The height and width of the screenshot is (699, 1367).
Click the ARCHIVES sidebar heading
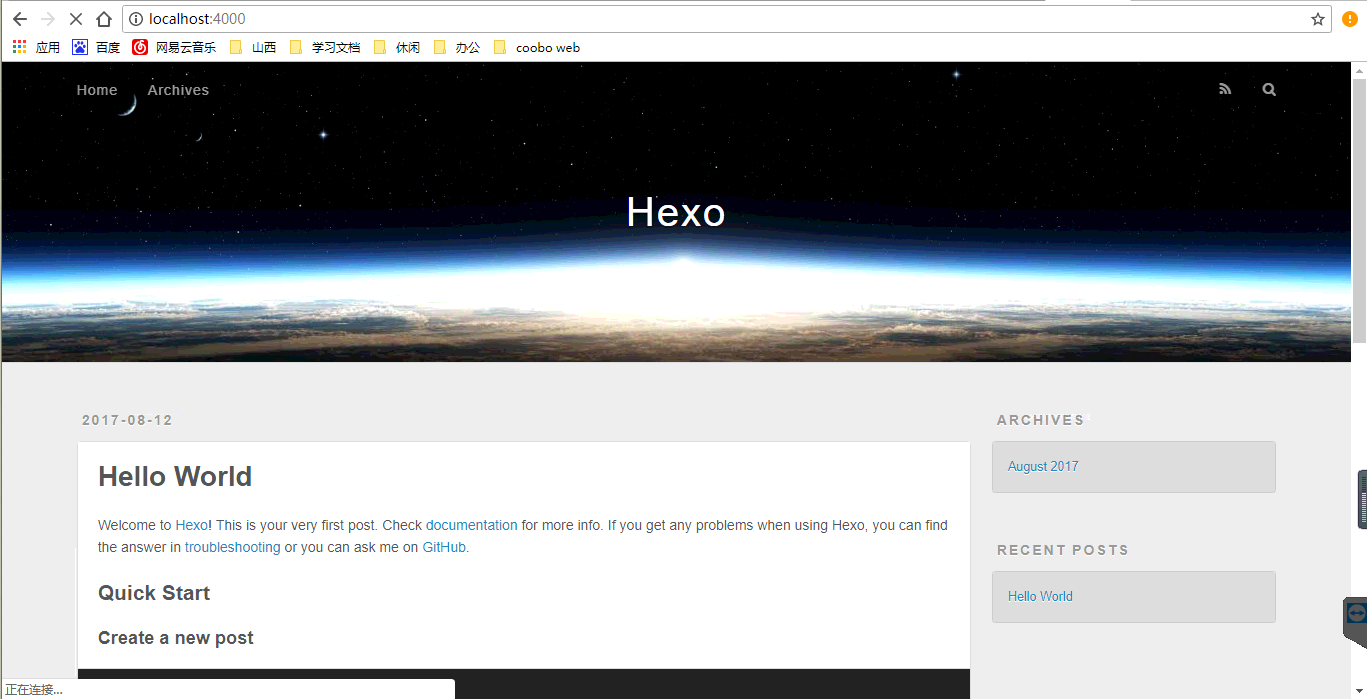[1040, 420]
